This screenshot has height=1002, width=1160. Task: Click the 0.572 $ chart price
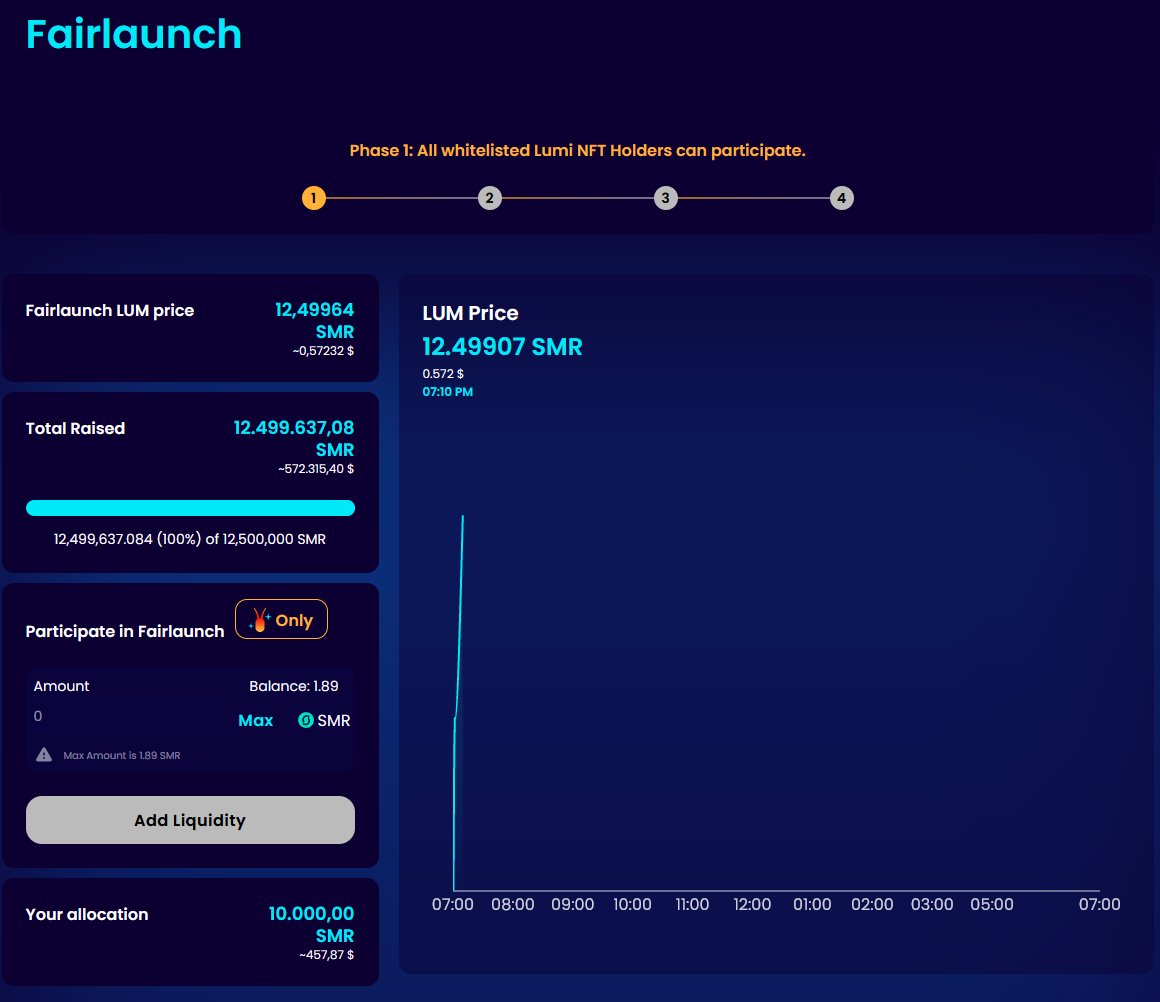pos(443,374)
